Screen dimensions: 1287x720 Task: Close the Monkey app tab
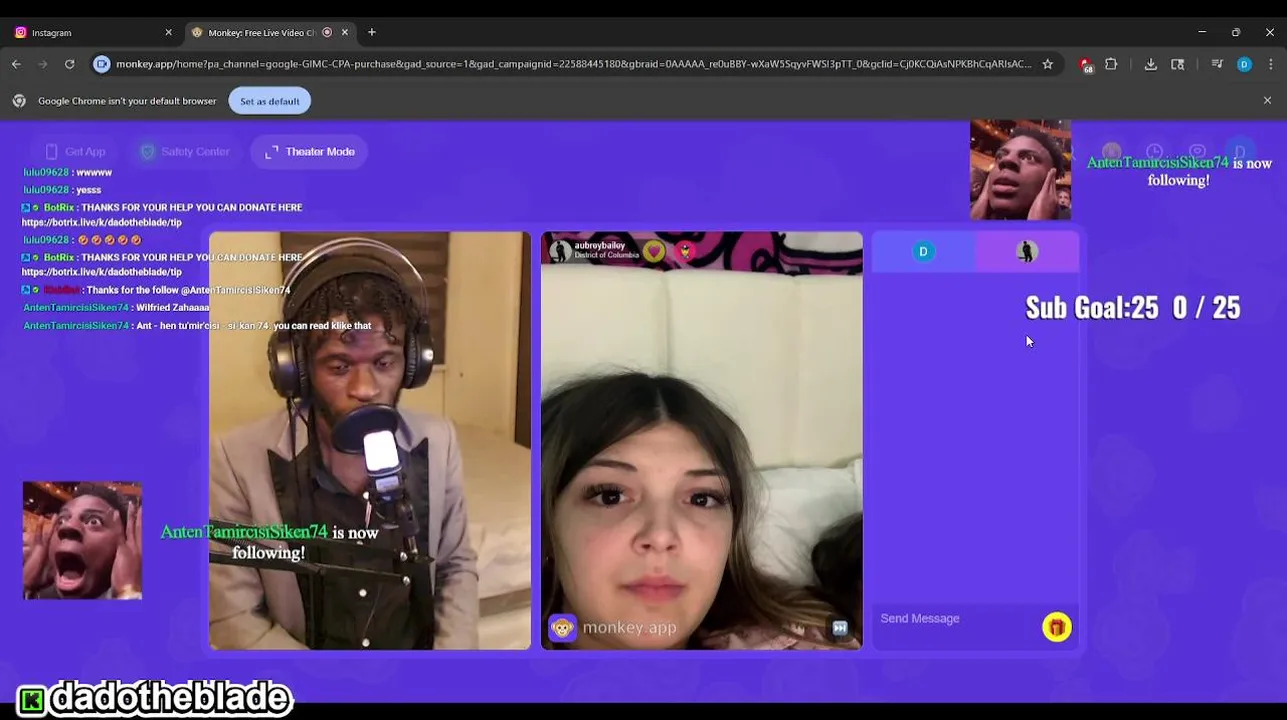(x=345, y=32)
